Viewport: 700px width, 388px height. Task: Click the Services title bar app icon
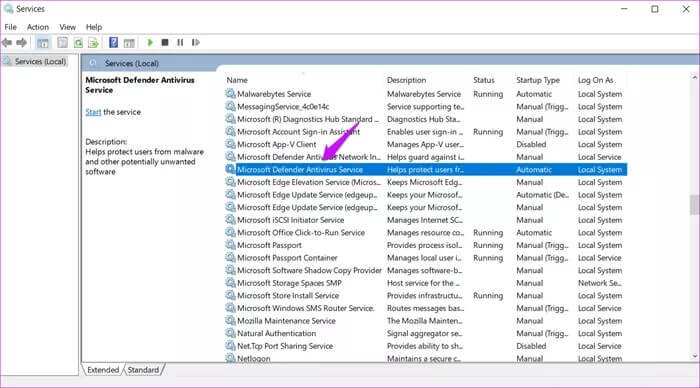coord(8,8)
